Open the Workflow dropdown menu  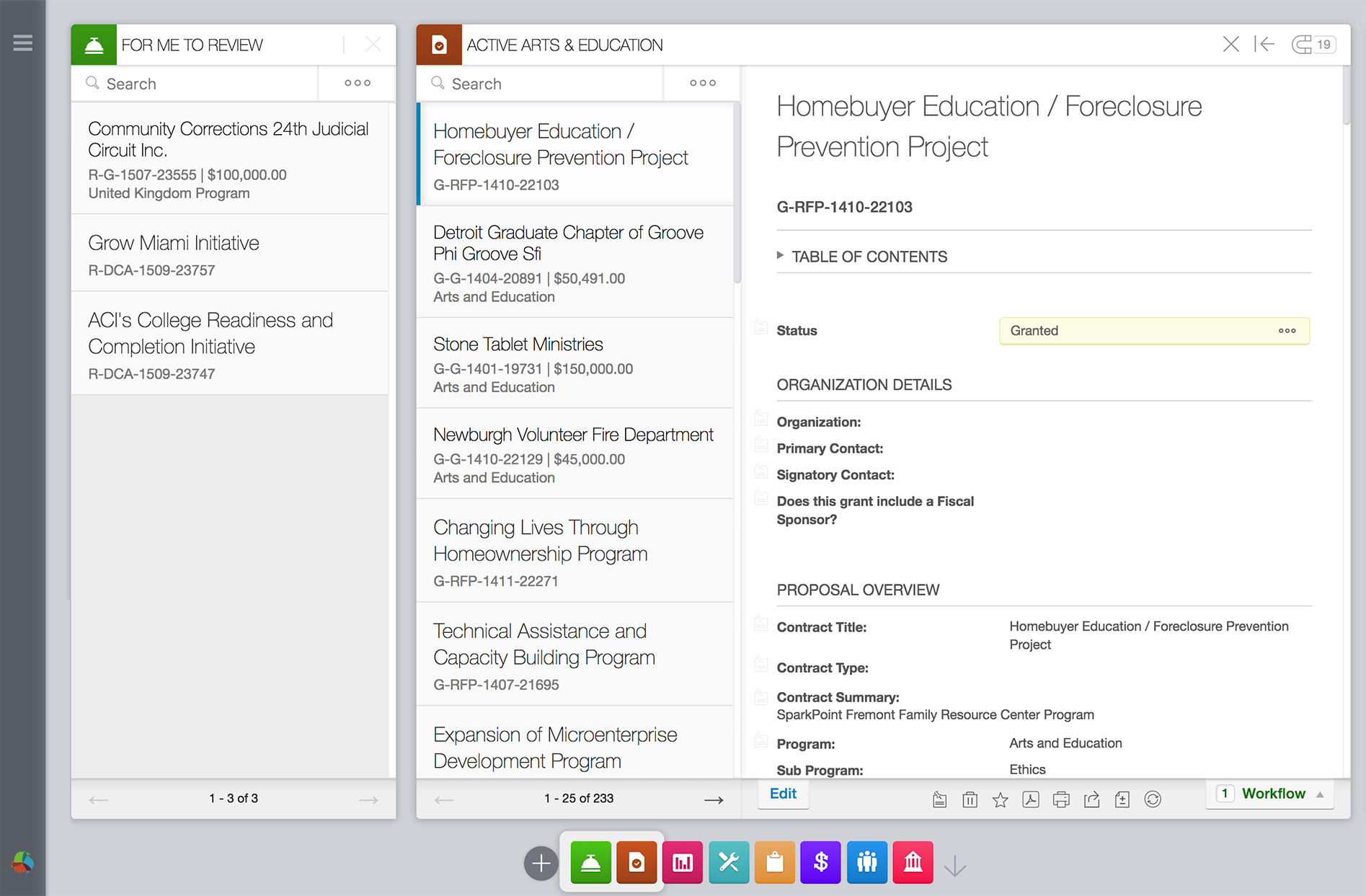(1272, 794)
